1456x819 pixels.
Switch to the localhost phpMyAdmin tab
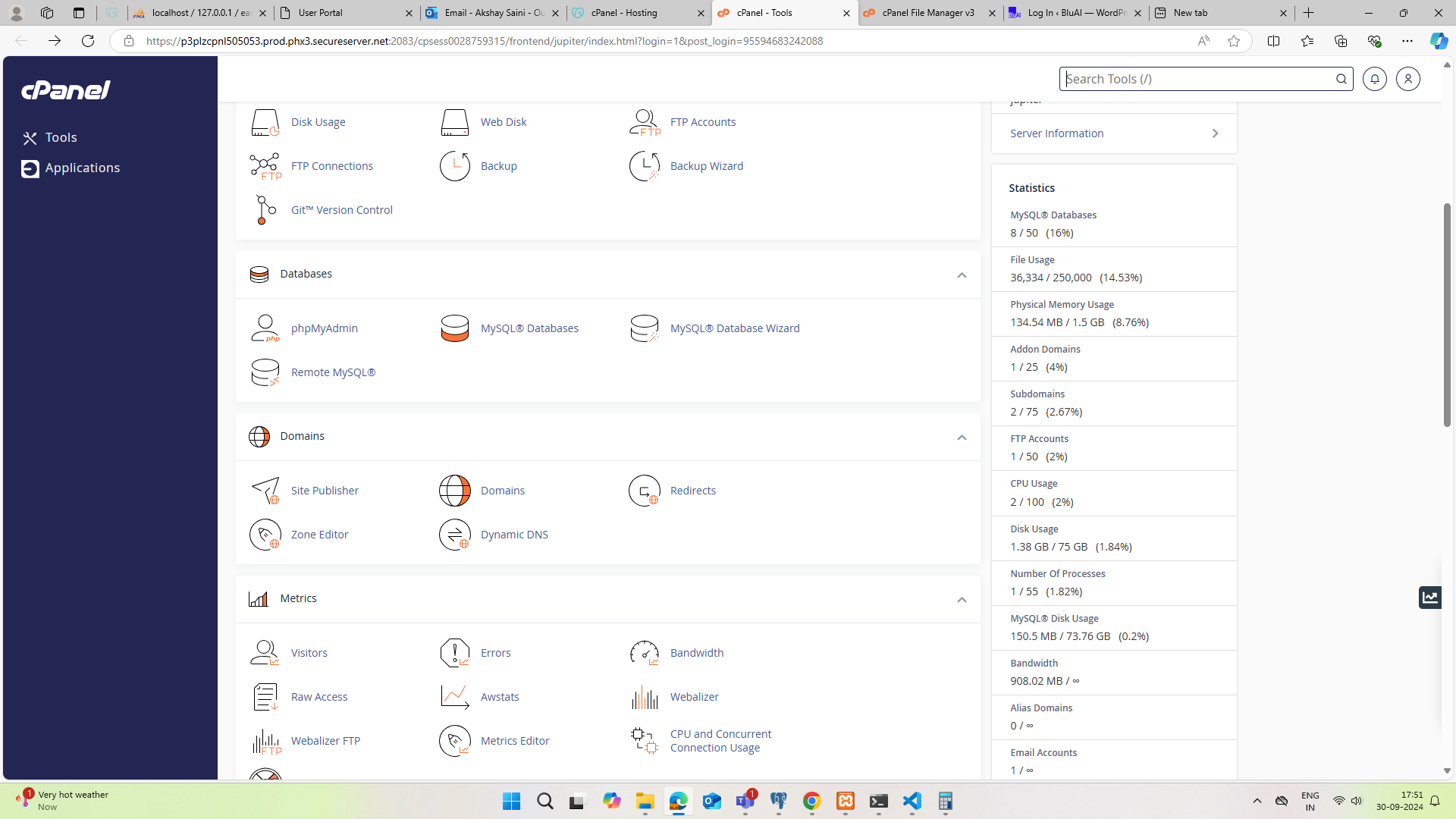pos(200,13)
